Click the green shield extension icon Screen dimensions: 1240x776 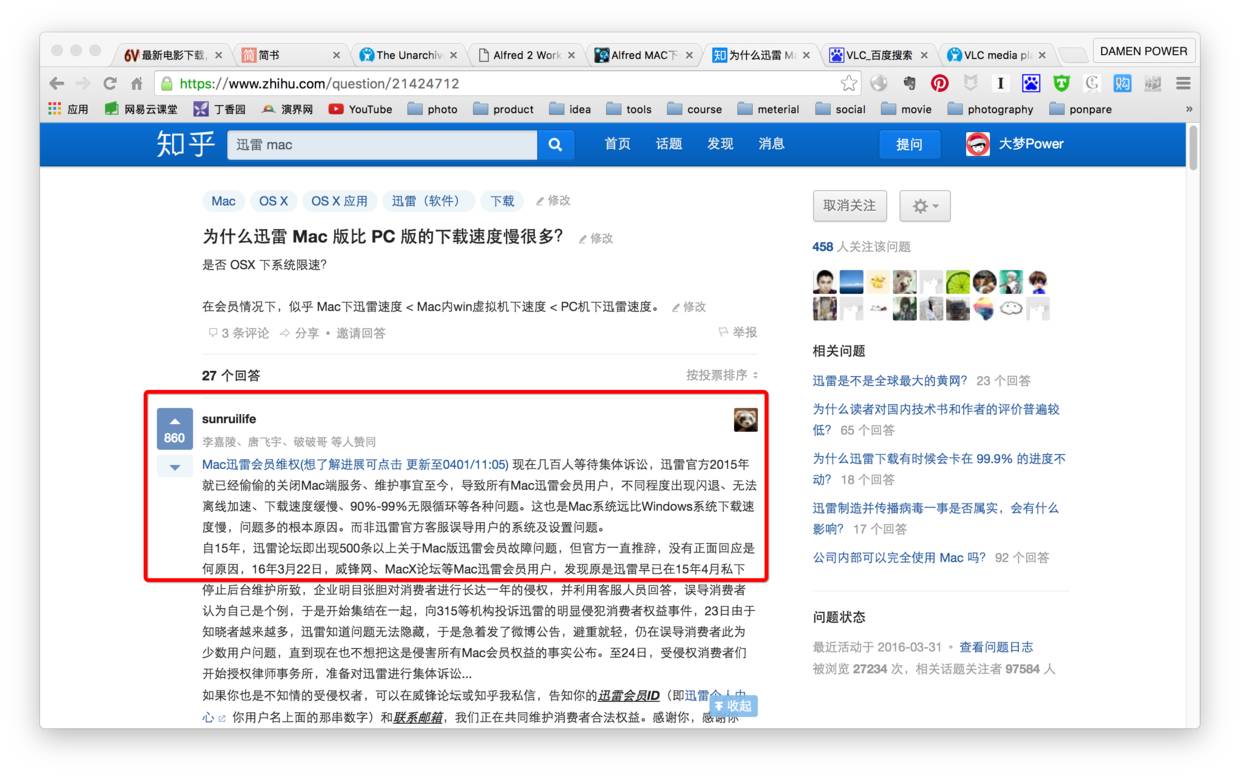click(1061, 83)
